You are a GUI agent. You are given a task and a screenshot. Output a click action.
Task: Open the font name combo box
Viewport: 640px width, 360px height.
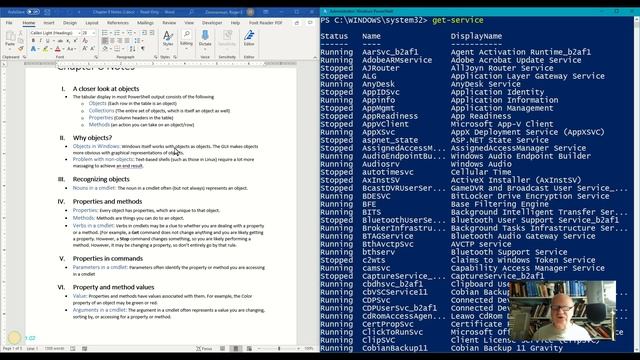(55, 33)
